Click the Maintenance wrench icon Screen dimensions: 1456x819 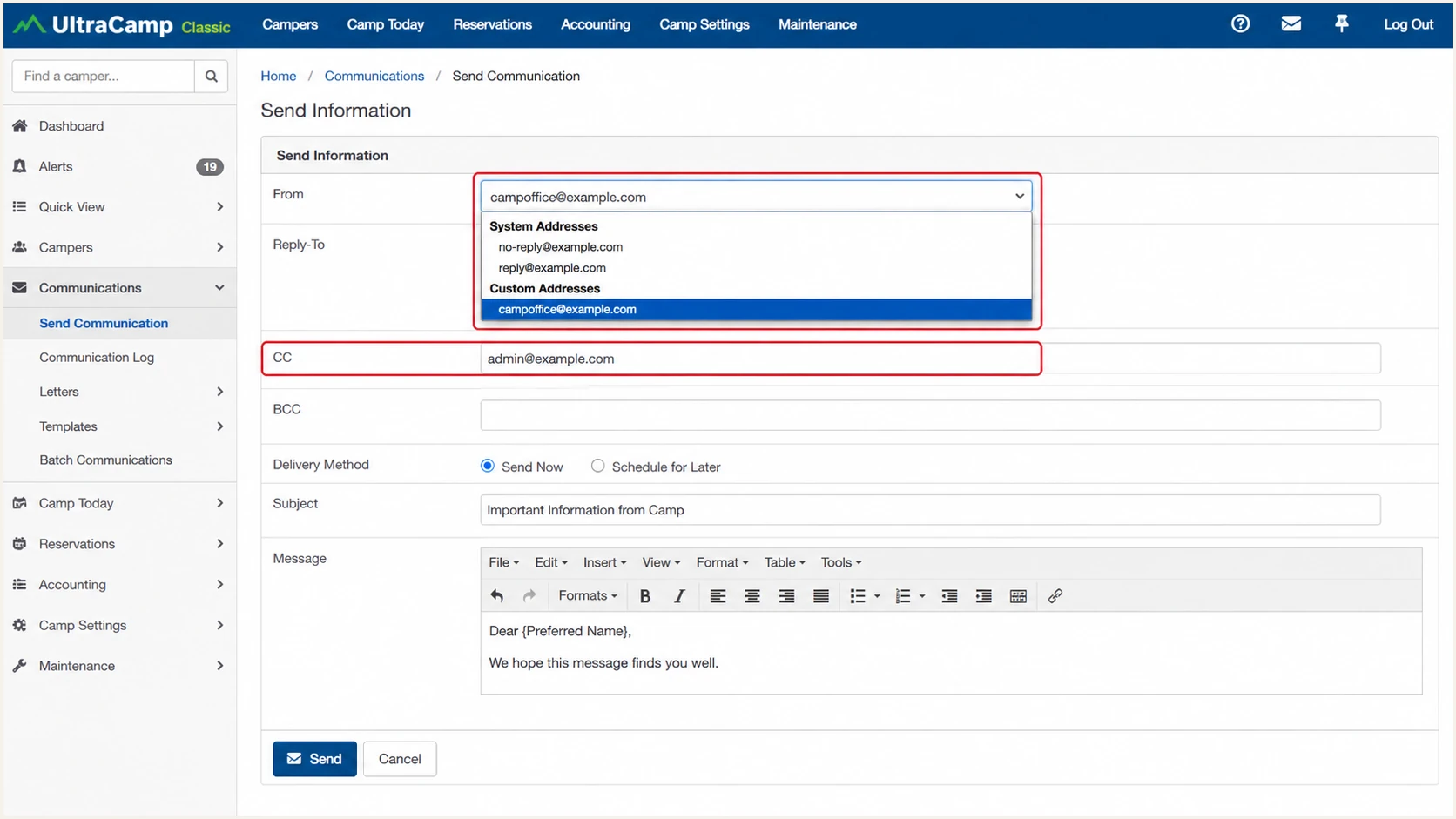coord(20,666)
